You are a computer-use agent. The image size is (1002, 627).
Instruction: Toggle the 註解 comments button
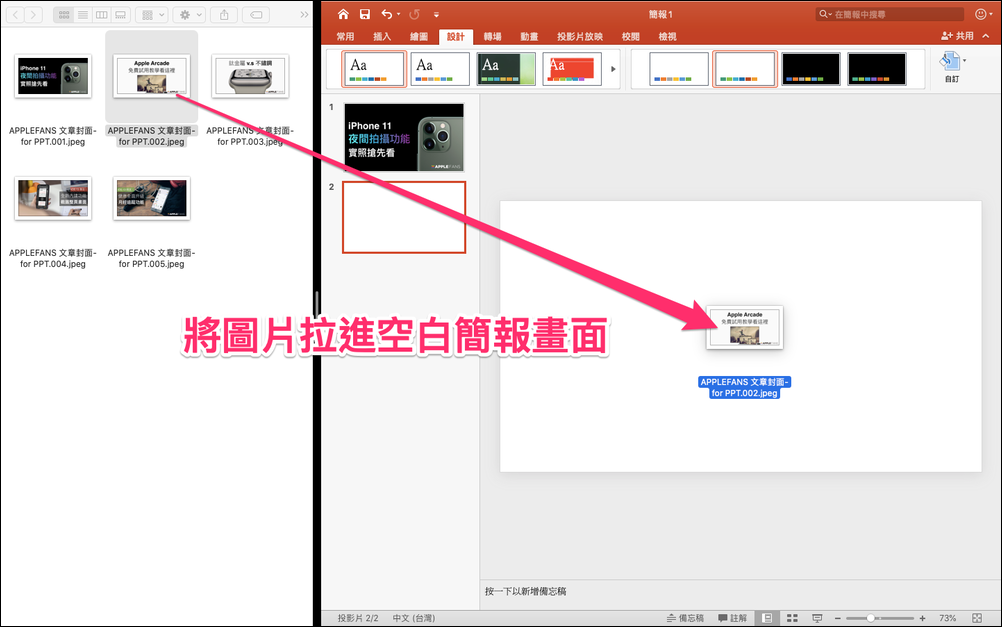732,618
